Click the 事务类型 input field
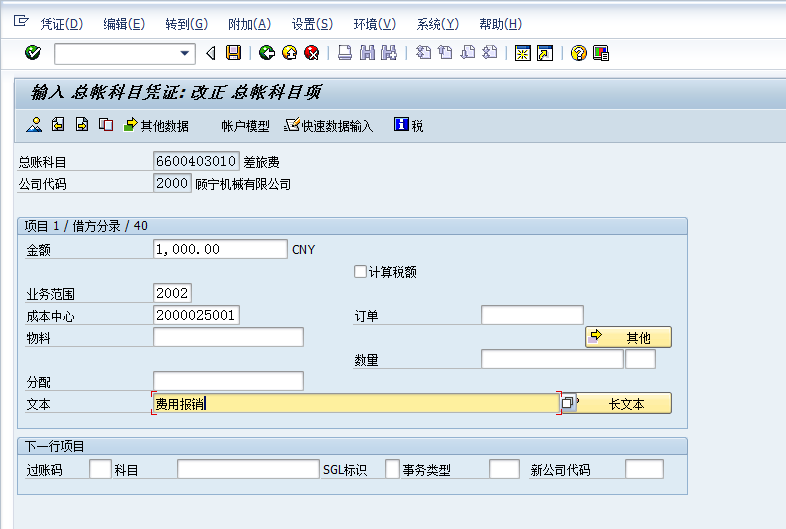The image size is (786, 529). [x=504, y=469]
